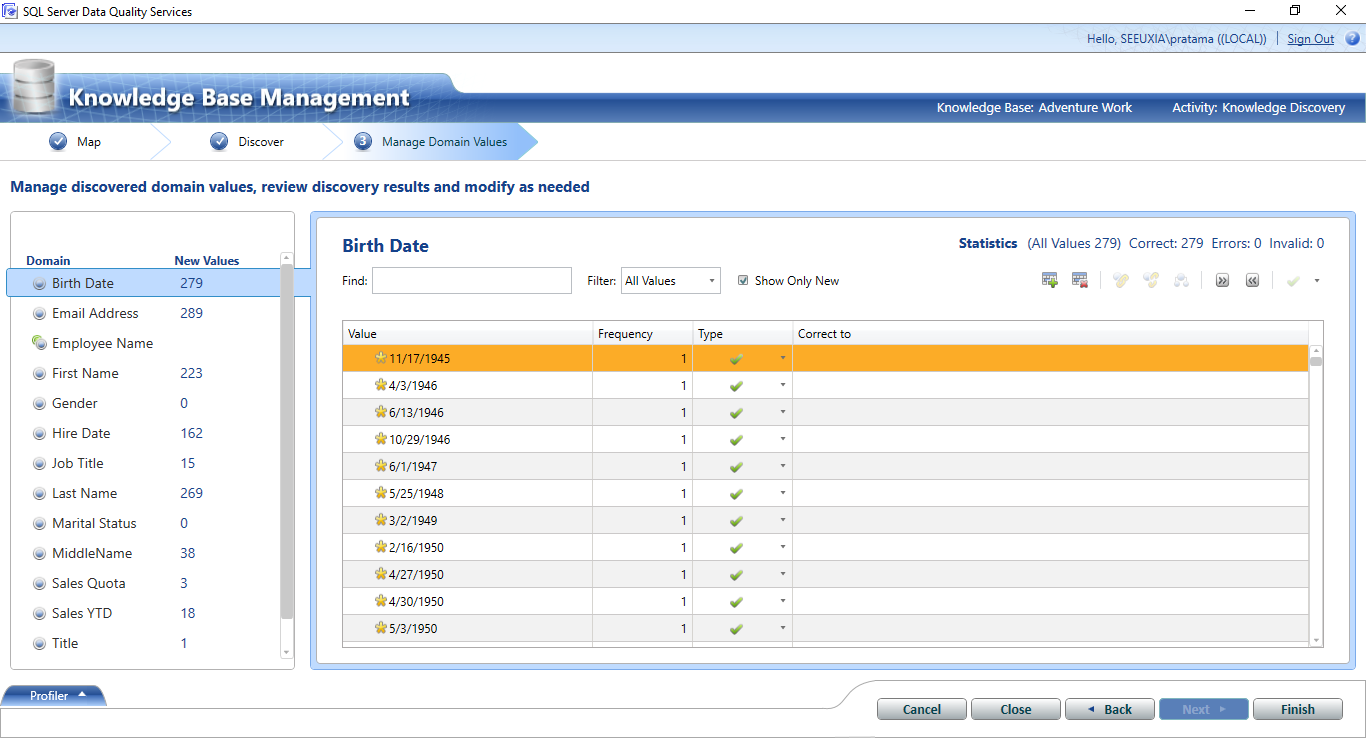The image size is (1366, 738).
Task: Click the Type checkmark in the 2/16/1950 row
Action: click(x=736, y=548)
